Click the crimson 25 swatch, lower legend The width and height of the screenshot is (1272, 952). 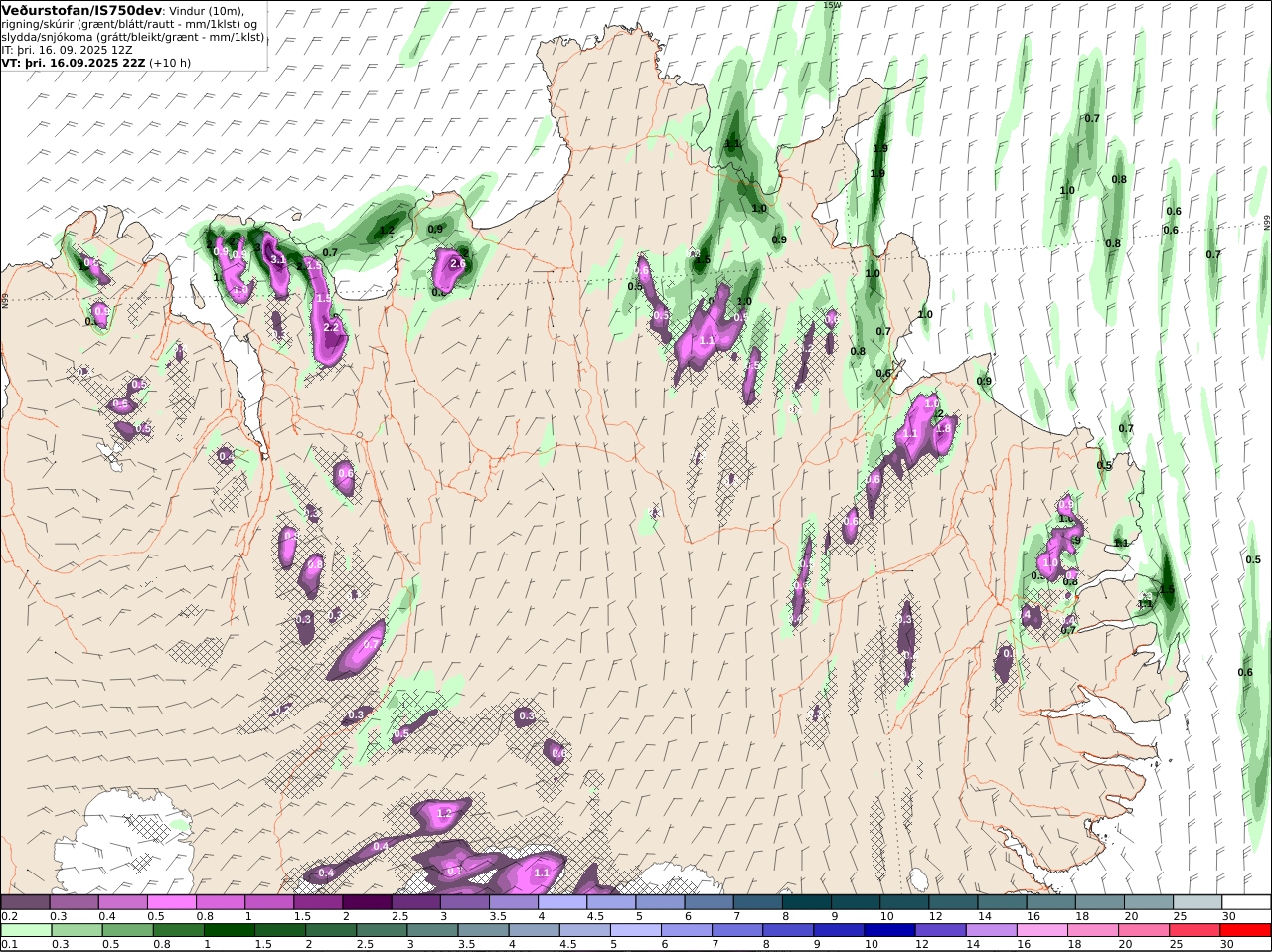[1192, 930]
